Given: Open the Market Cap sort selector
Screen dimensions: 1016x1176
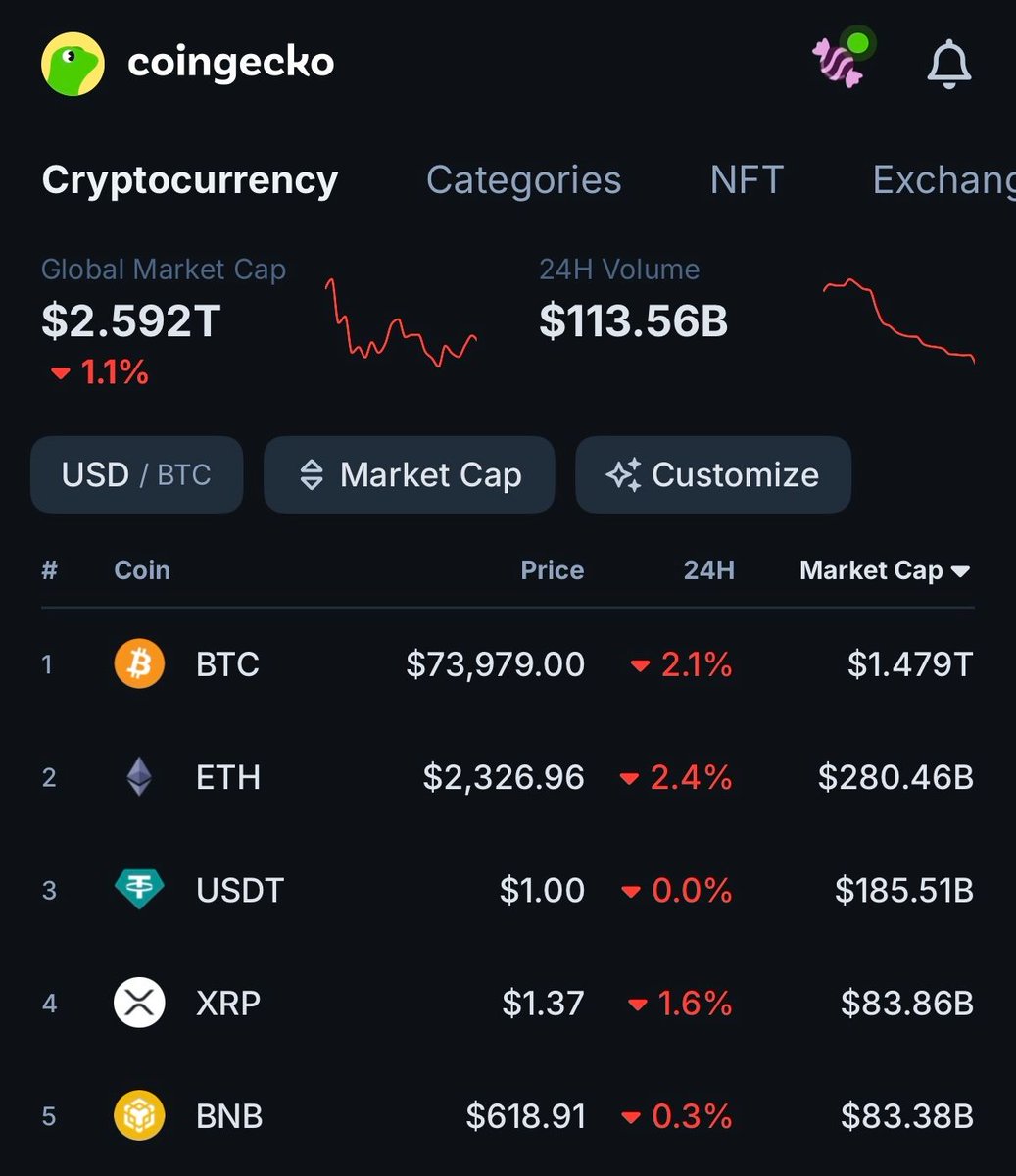Looking at the screenshot, I should click(x=410, y=475).
